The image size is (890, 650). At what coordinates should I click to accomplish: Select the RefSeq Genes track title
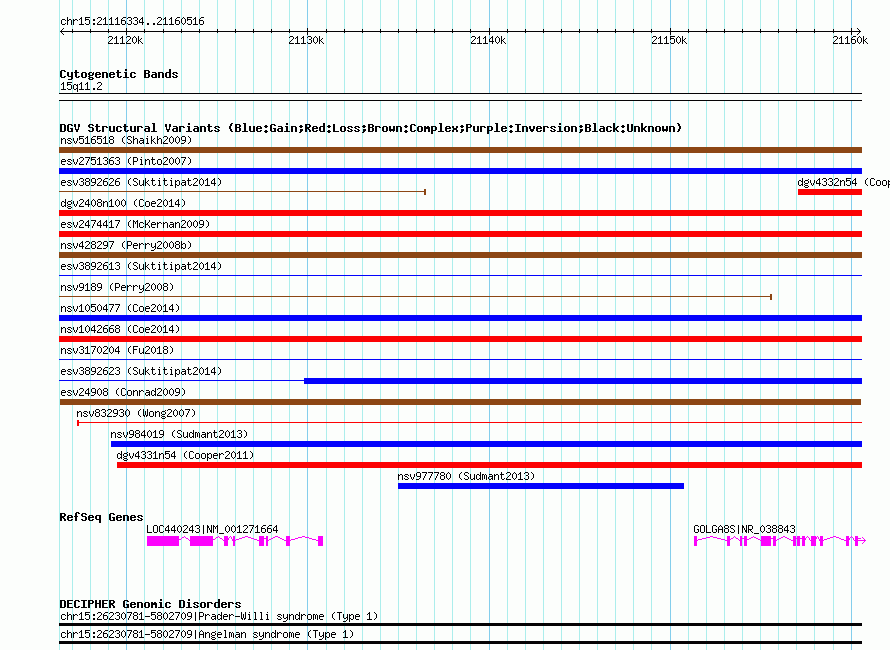click(101, 517)
